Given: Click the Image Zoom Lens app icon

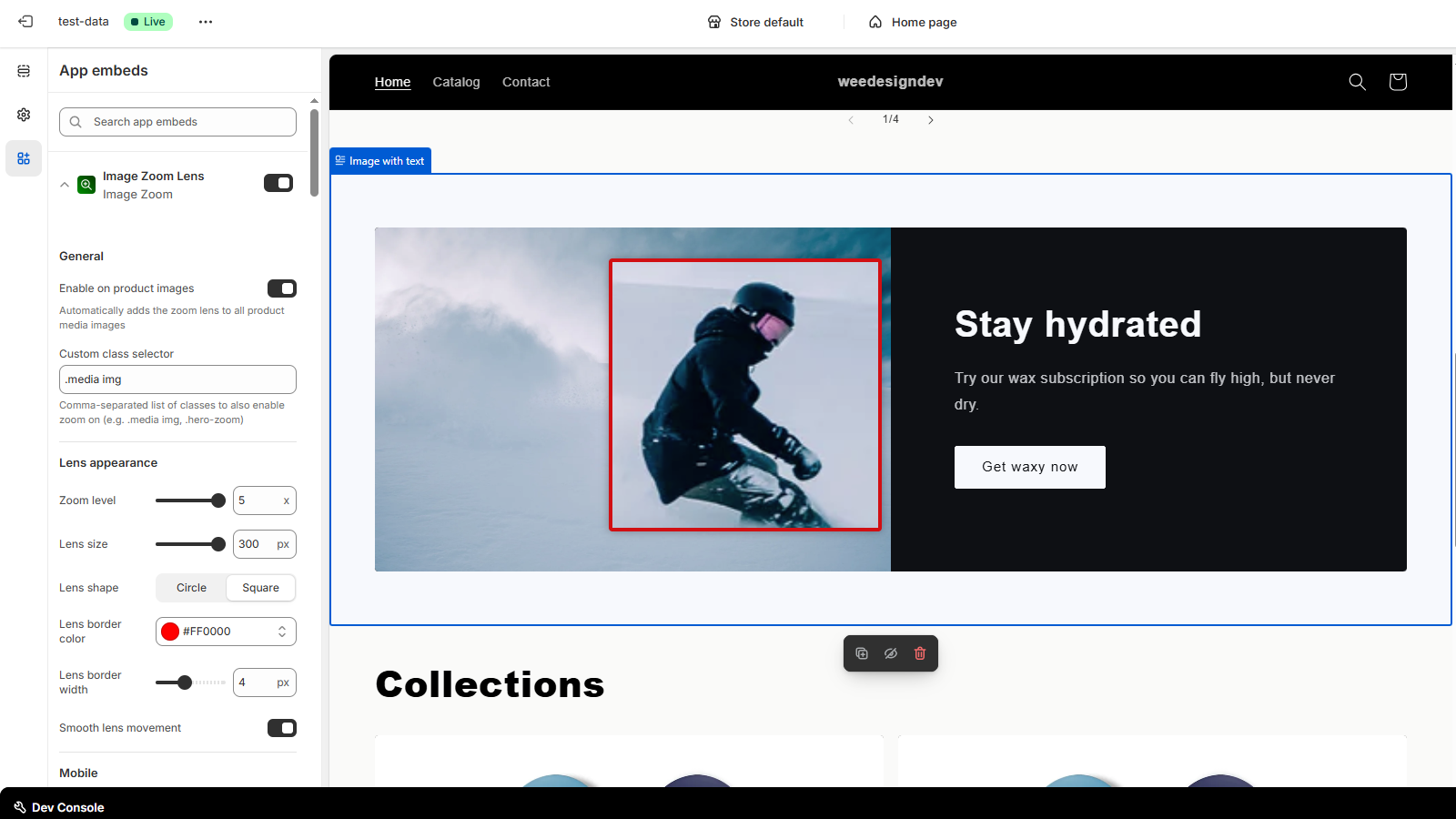Looking at the screenshot, I should 86,185.
